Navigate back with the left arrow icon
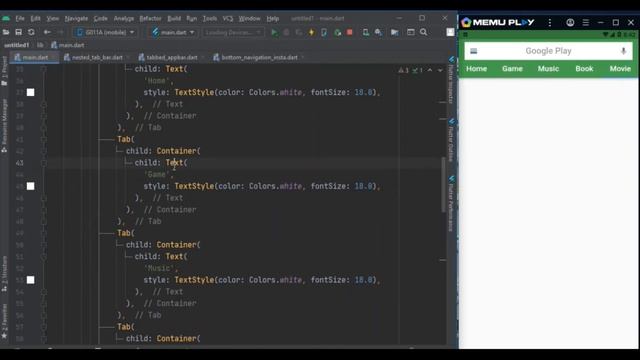The height and width of the screenshot is (360, 640). [x=47, y=32]
